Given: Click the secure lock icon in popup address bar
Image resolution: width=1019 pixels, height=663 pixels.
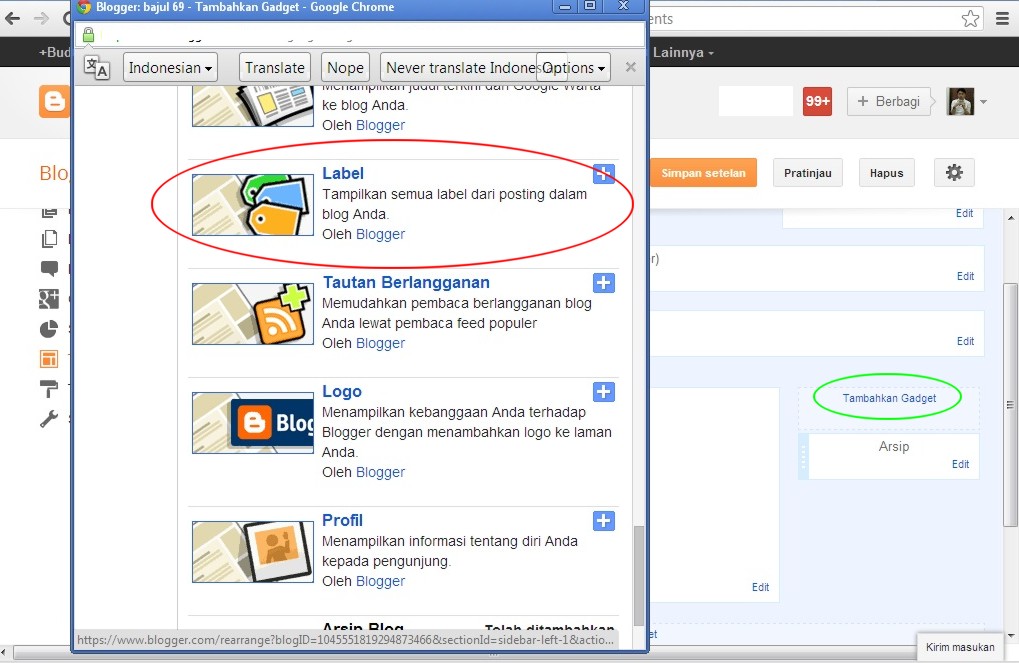Looking at the screenshot, I should pos(88,35).
